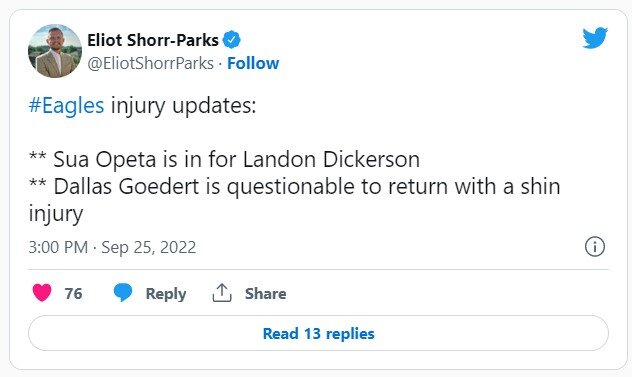Screen dimensions: 632x377
Task: Click the Share text label
Action: tap(266, 294)
